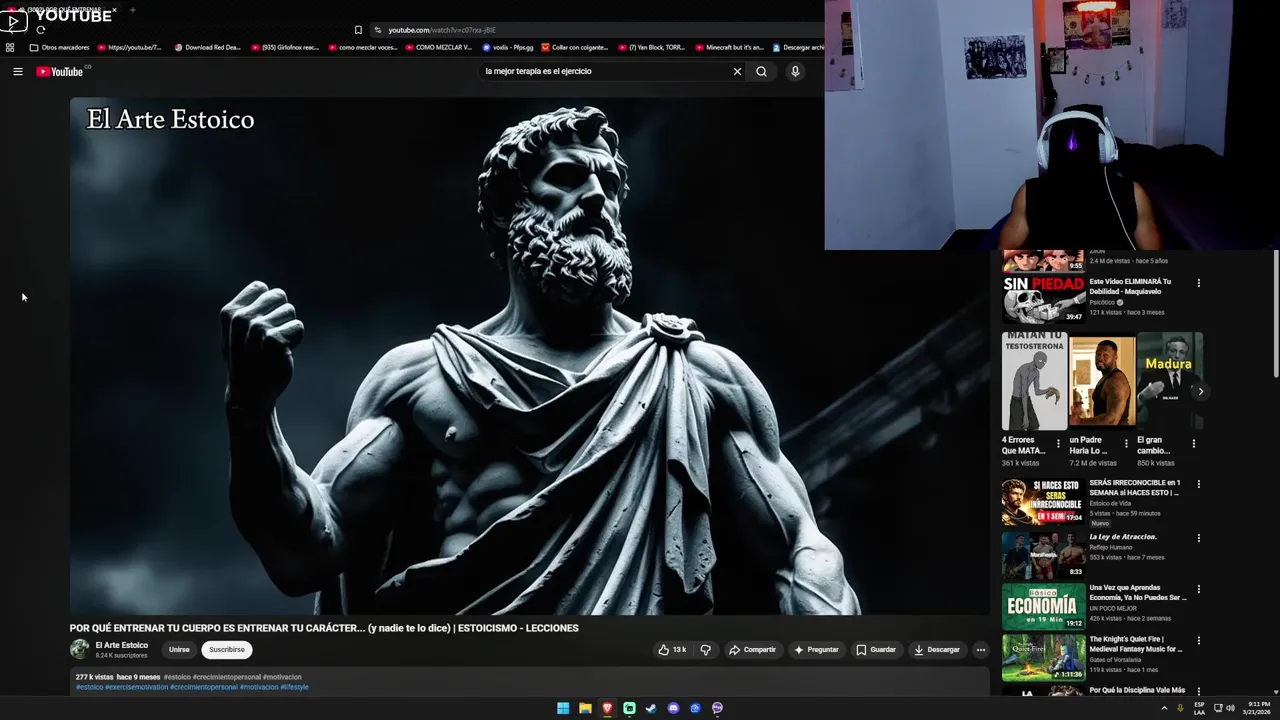Click the #estoico hashtag link
Image resolution: width=1280 pixels, height=720 pixels.
pos(89,687)
